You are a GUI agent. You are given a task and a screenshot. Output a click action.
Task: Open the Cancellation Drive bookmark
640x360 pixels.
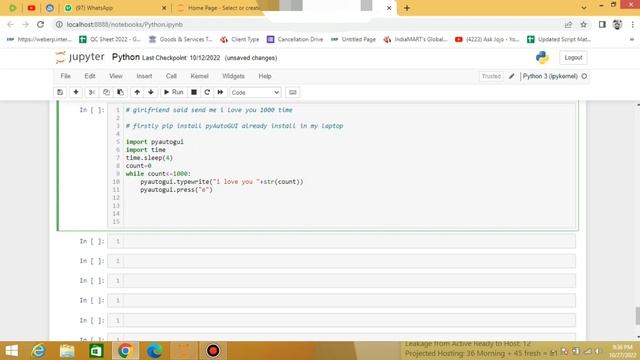295,39
